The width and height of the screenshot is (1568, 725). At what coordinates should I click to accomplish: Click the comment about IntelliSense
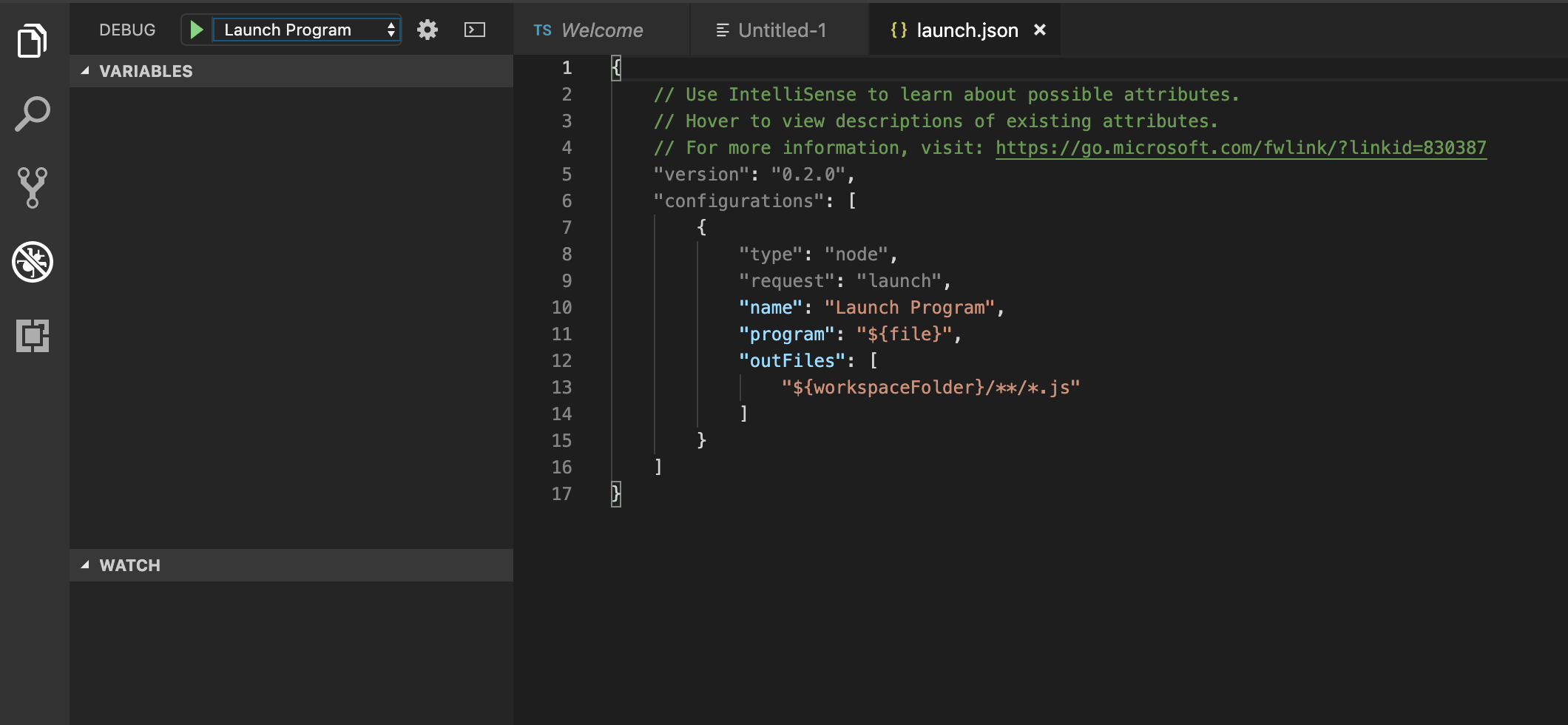coord(946,95)
